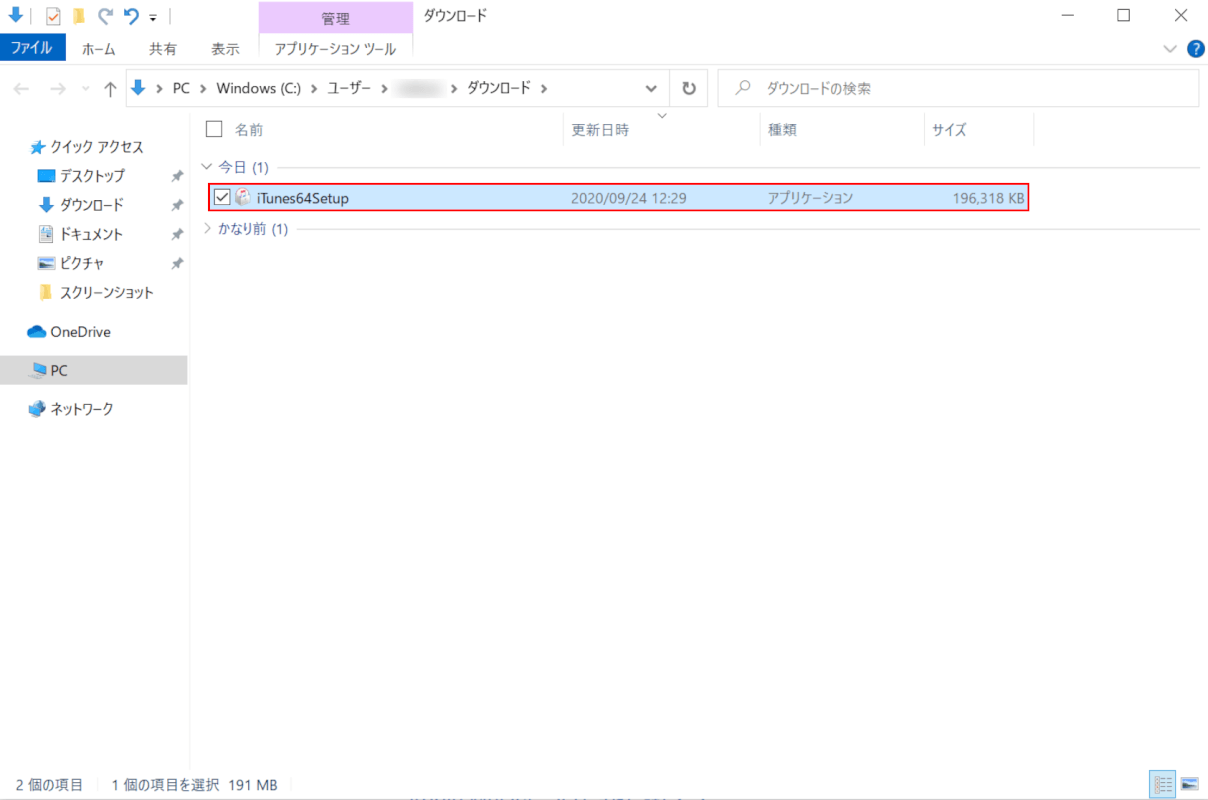Switch to large icons view in status bar
1208x800 pixels.
[x=1189, y=783]
